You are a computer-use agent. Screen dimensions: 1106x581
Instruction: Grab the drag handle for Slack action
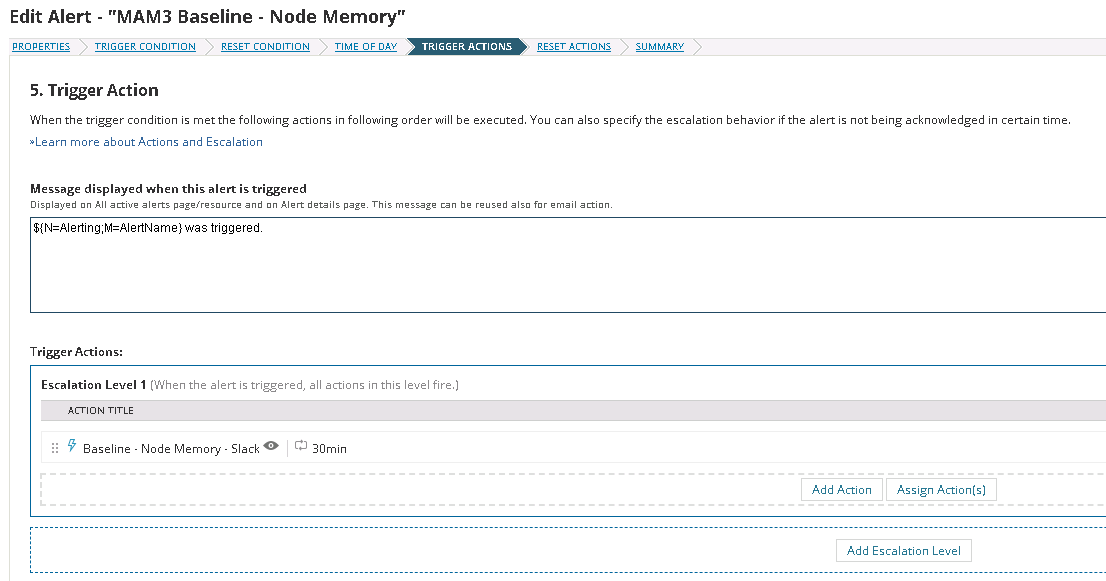tap(55, 448)
